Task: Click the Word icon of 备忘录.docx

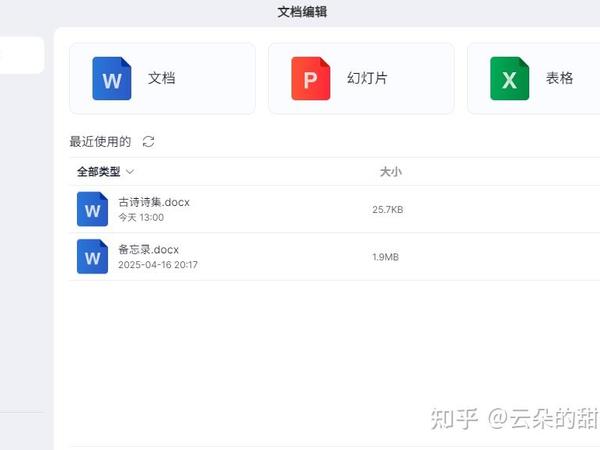Action: click(x=92, y=257)
